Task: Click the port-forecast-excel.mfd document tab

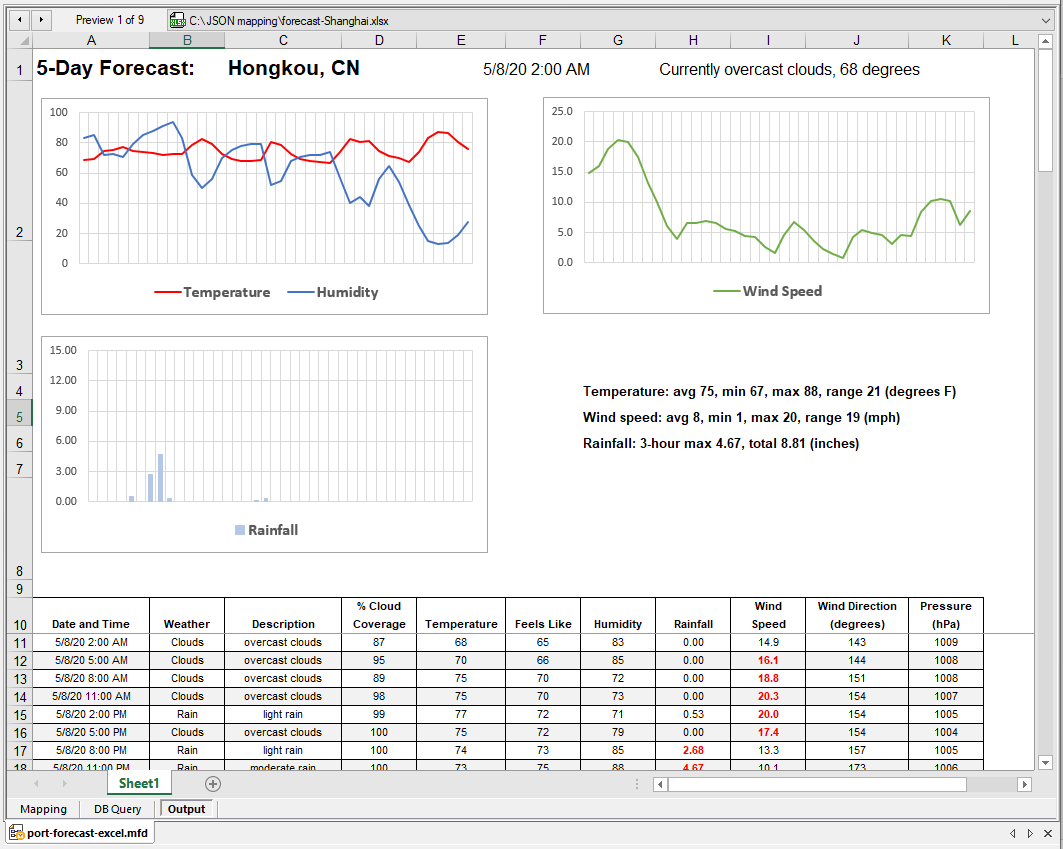Action: coord(78,830)
